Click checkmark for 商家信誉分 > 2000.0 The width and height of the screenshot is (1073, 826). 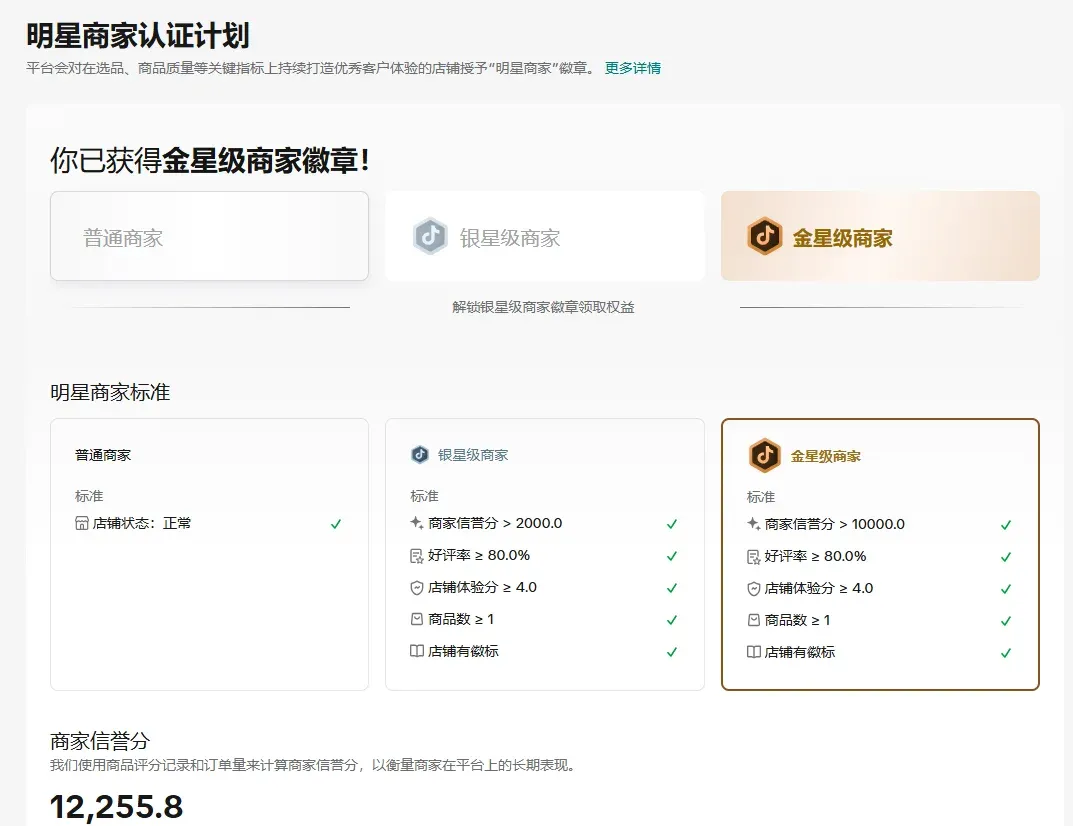point(672,524)
